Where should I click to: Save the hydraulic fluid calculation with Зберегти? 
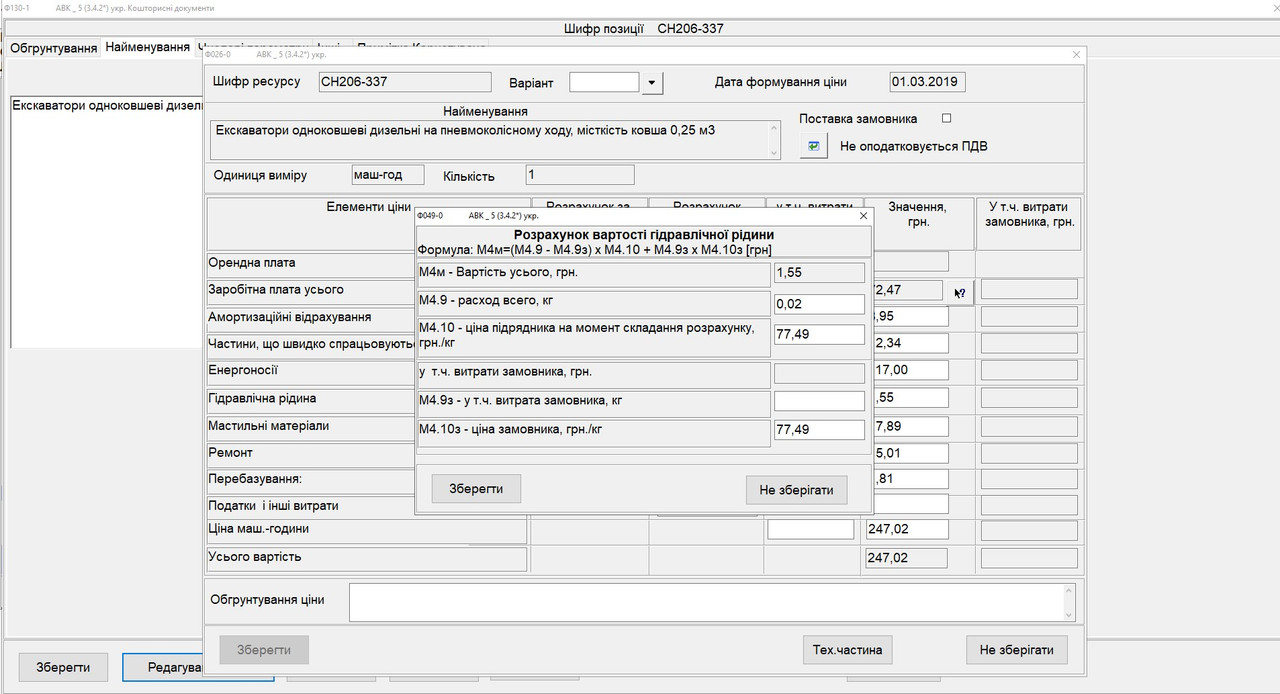click(476, 490)
